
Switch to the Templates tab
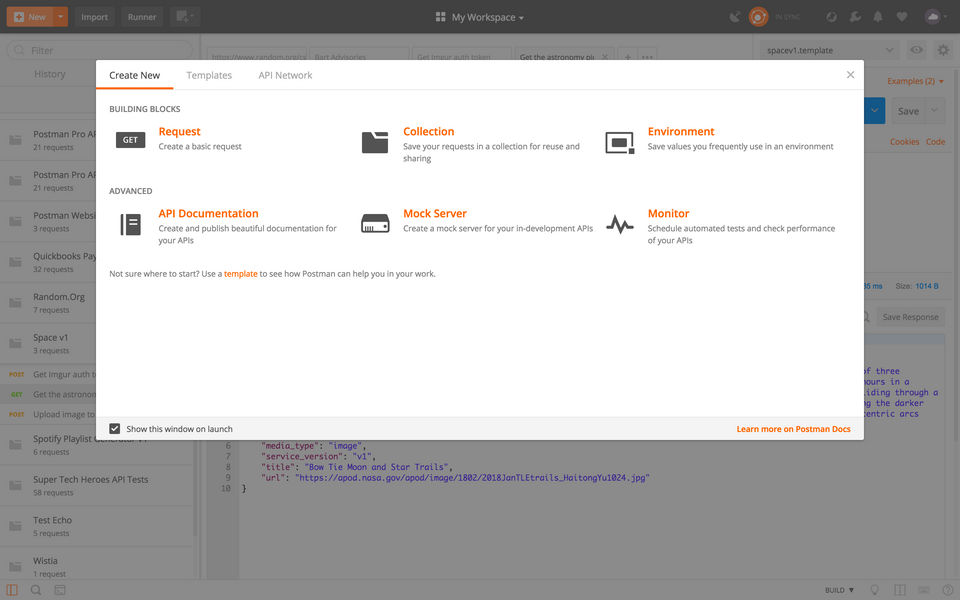pyautogui.click(x=209, y=75)
